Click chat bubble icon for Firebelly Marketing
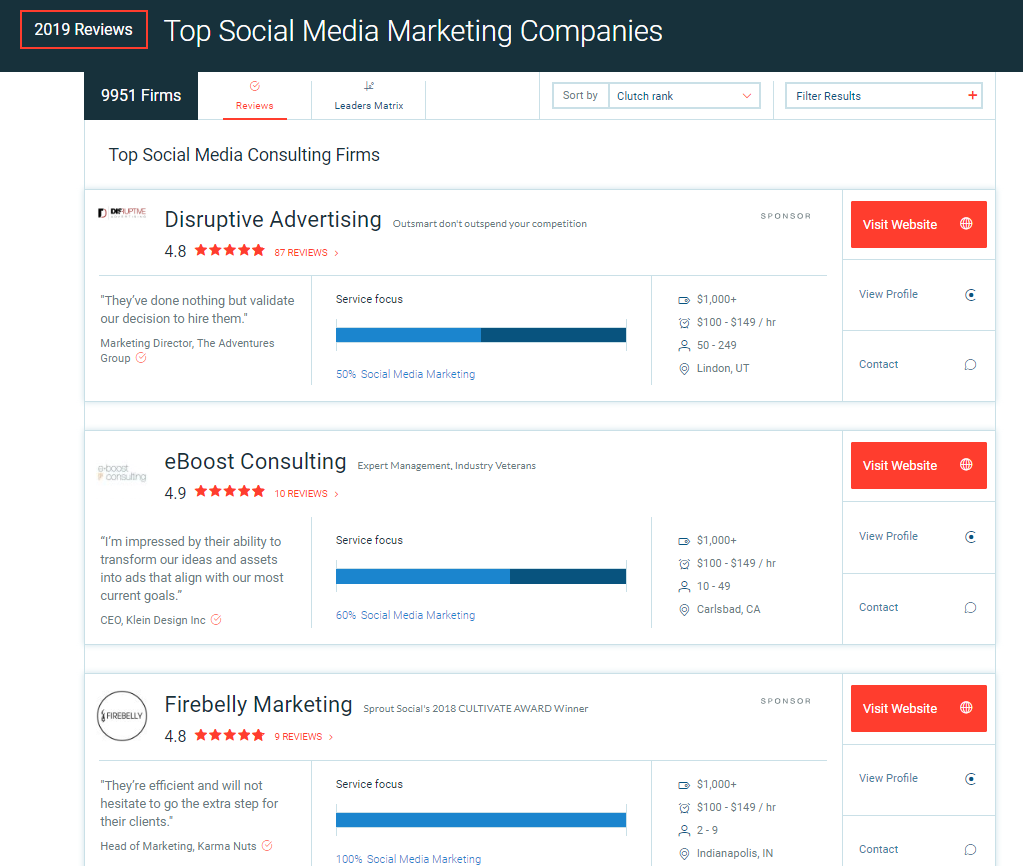This screenshot has width=1023, height=866. tap(970, 850)
